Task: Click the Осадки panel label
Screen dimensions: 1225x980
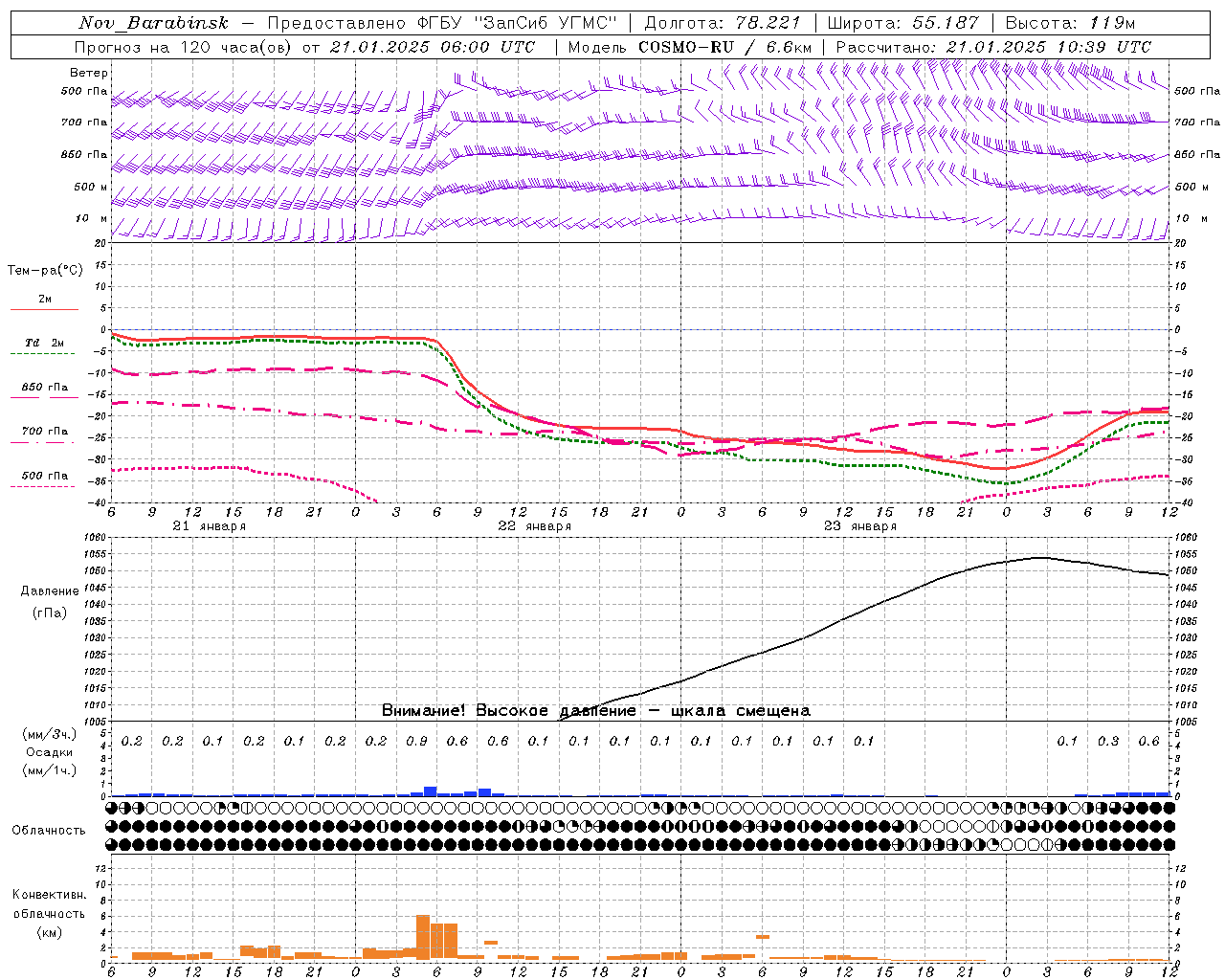Action: pos(48,752)
